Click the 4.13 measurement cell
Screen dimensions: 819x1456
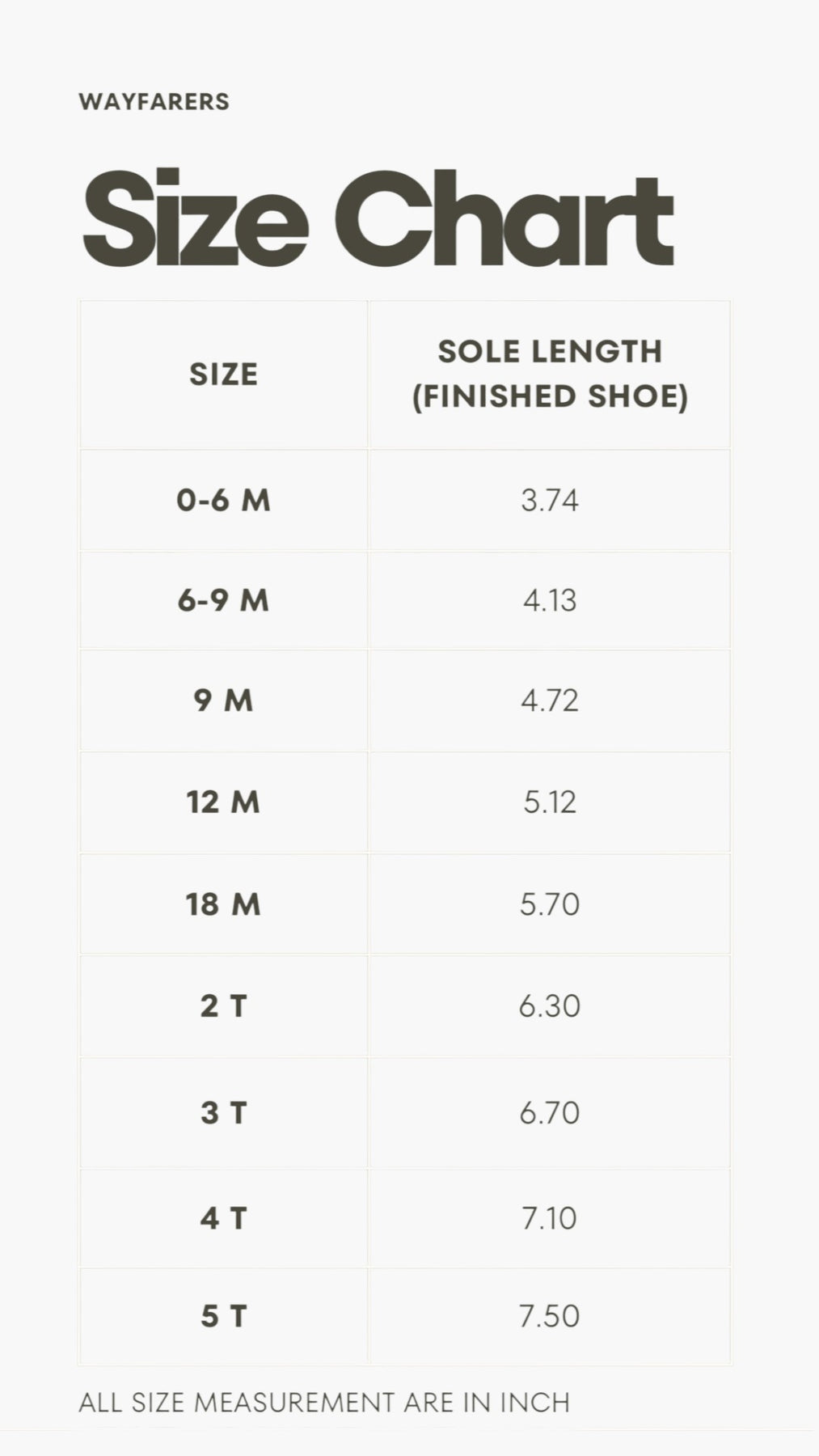[x=550, y=600]
